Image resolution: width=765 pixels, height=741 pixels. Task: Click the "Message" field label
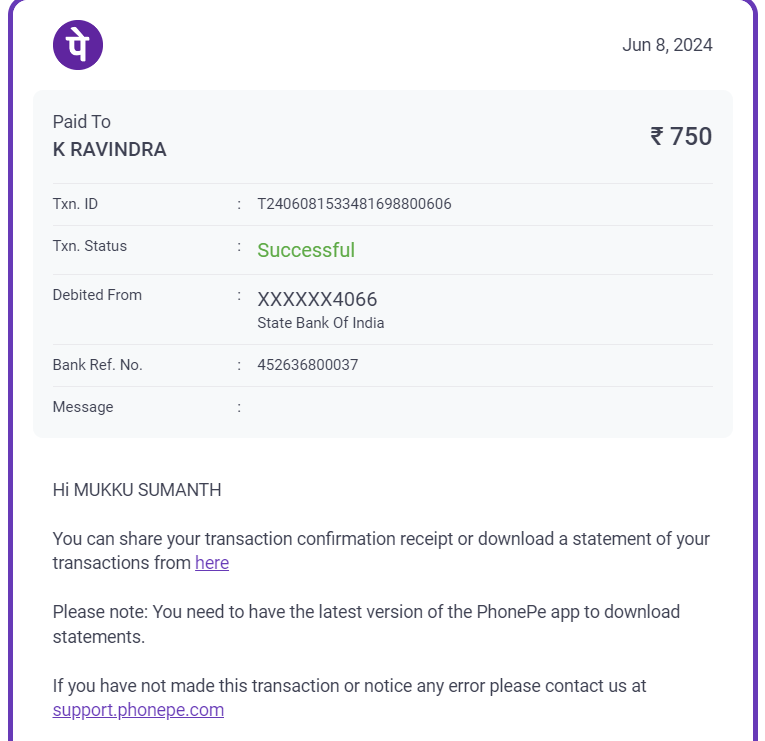[x=83, y=407]
